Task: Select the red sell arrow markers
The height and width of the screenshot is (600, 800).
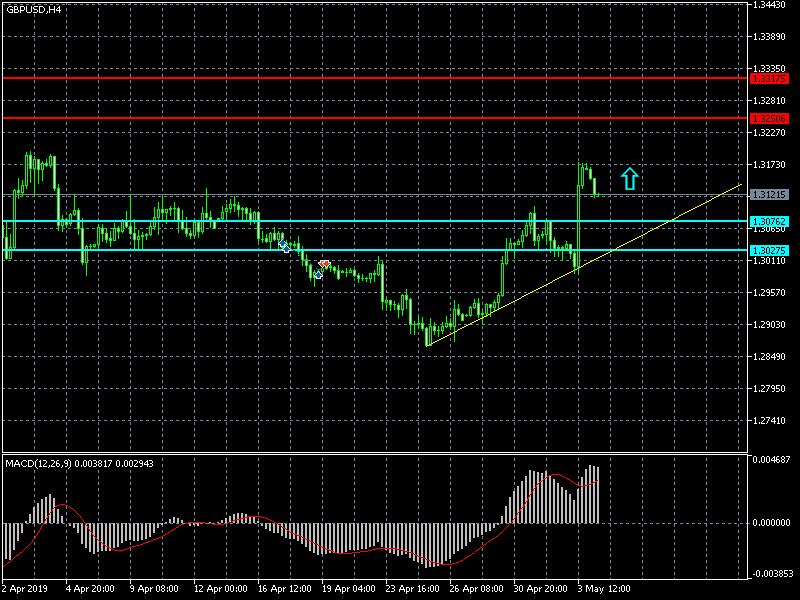Action: tap(323, 264)
